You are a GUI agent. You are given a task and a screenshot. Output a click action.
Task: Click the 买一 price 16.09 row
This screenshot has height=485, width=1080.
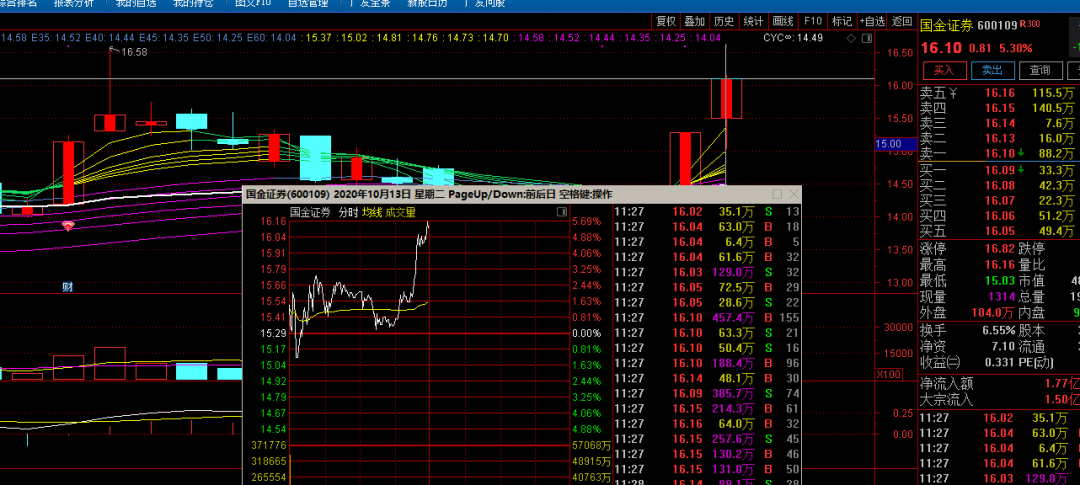coord(999,170)
